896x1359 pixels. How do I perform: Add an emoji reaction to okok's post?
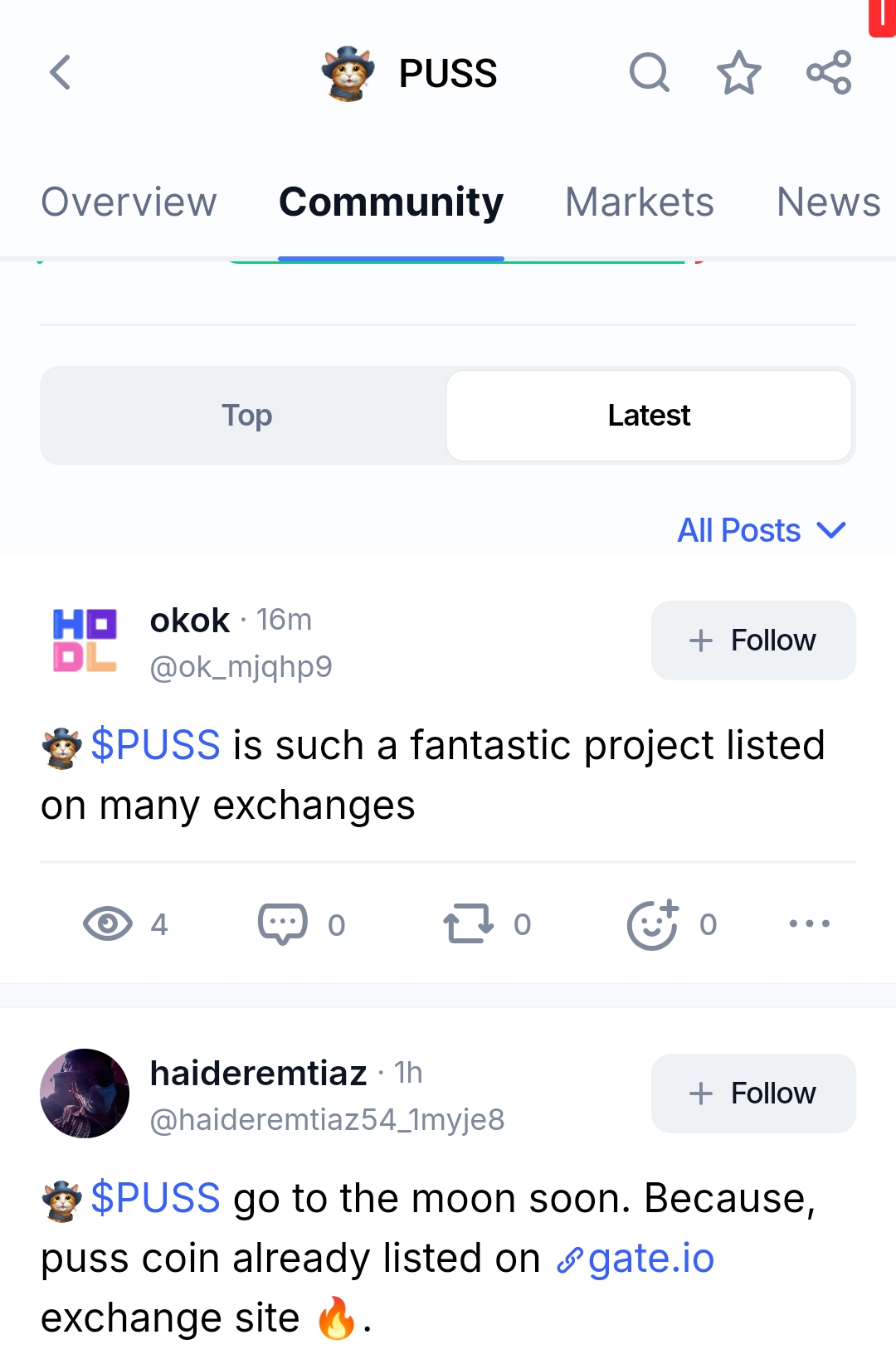[x=653, y=923]
